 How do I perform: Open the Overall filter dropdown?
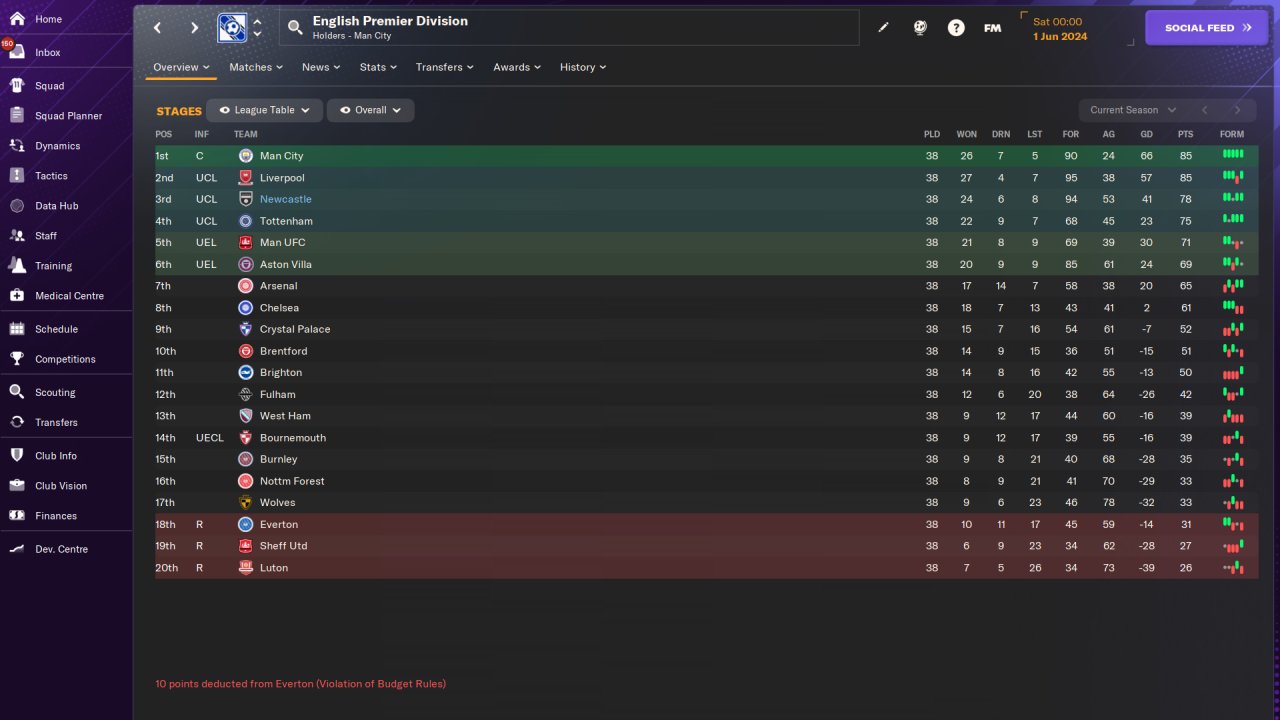click(370, 110)
